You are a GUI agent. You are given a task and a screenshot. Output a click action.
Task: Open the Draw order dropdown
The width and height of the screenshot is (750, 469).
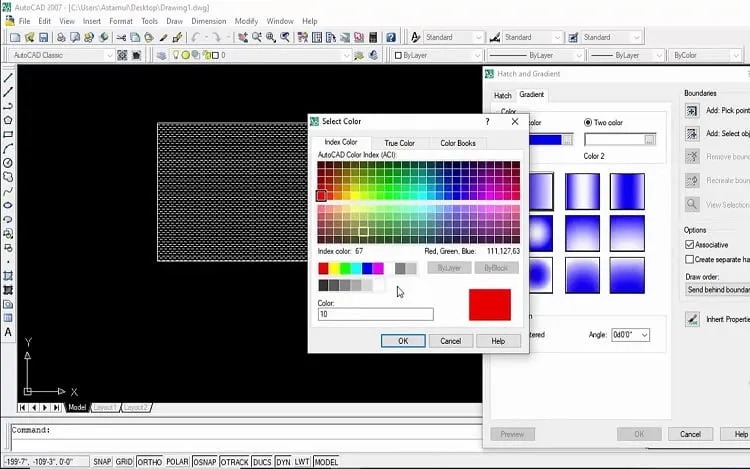717,290
